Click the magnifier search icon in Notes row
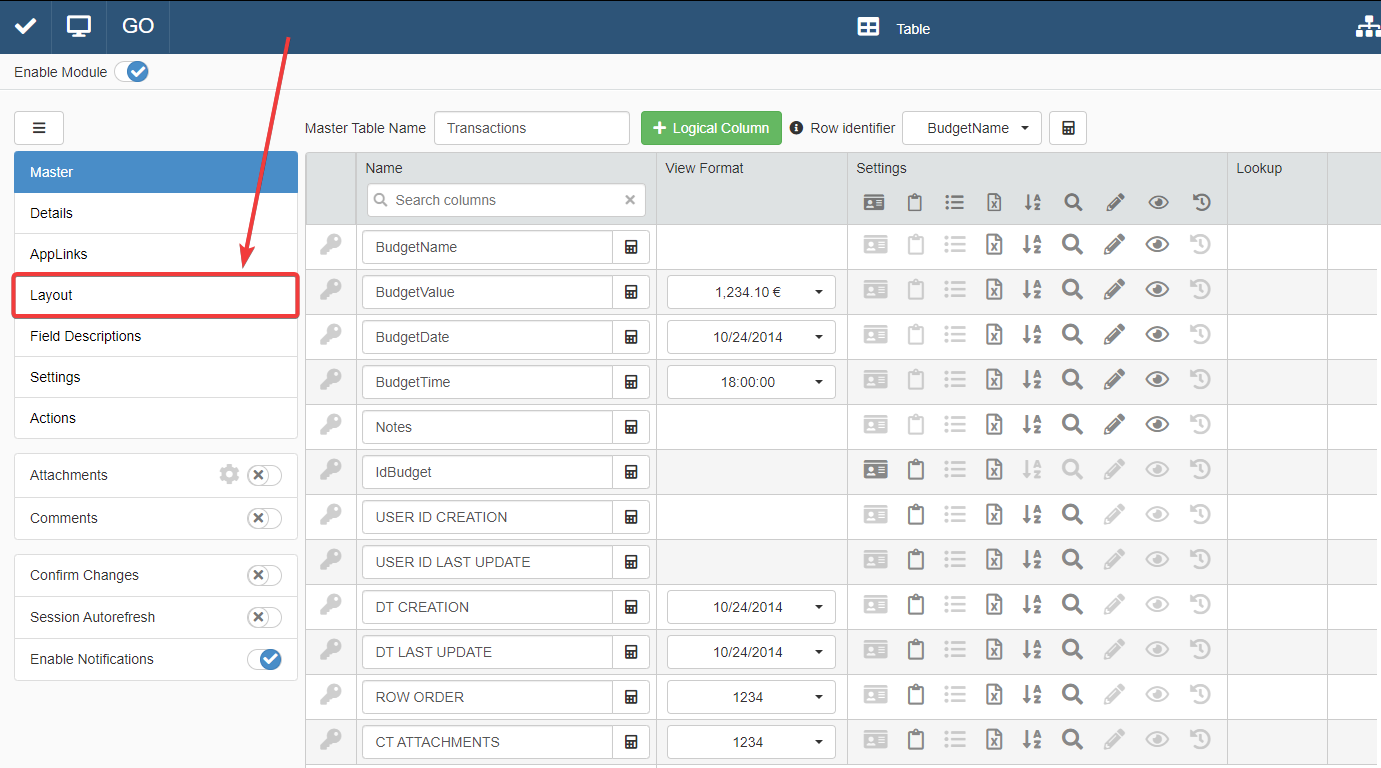1381x768 pixels. [1072, 425]
